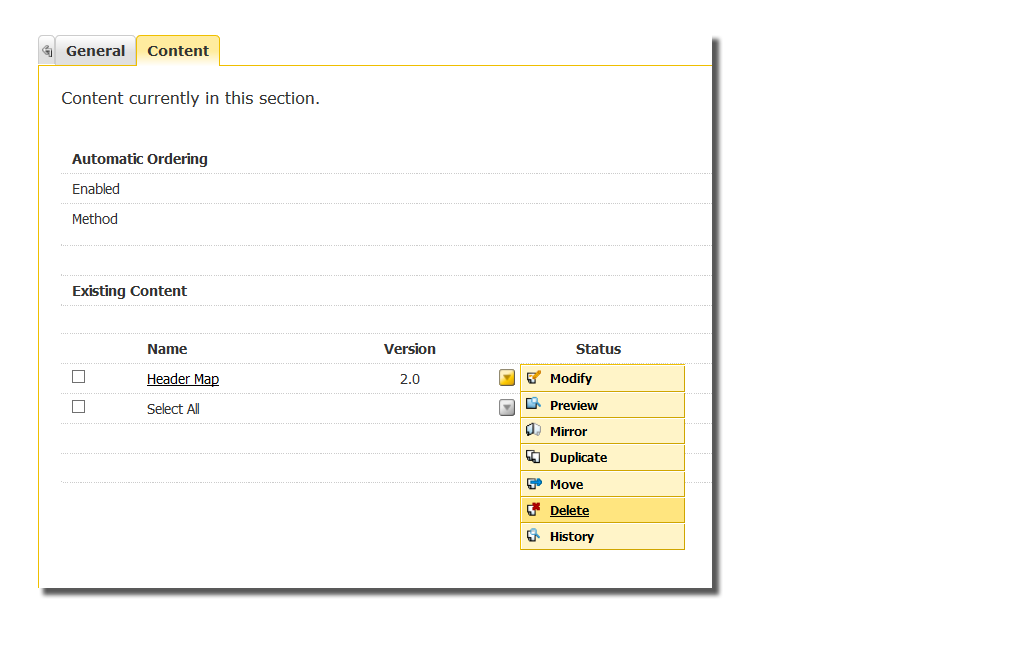The image size is (1024, 657).
Task: Collapse the yellow Header Map actions dropdown
Action: click(x=507, y=378)
